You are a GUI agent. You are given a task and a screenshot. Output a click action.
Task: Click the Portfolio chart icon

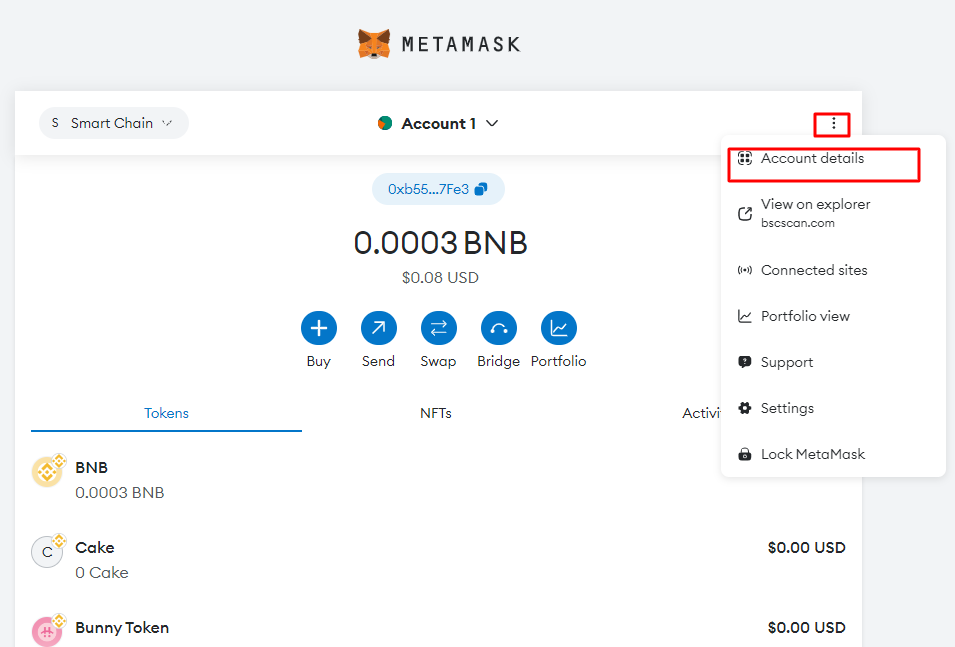click(559, 328)
